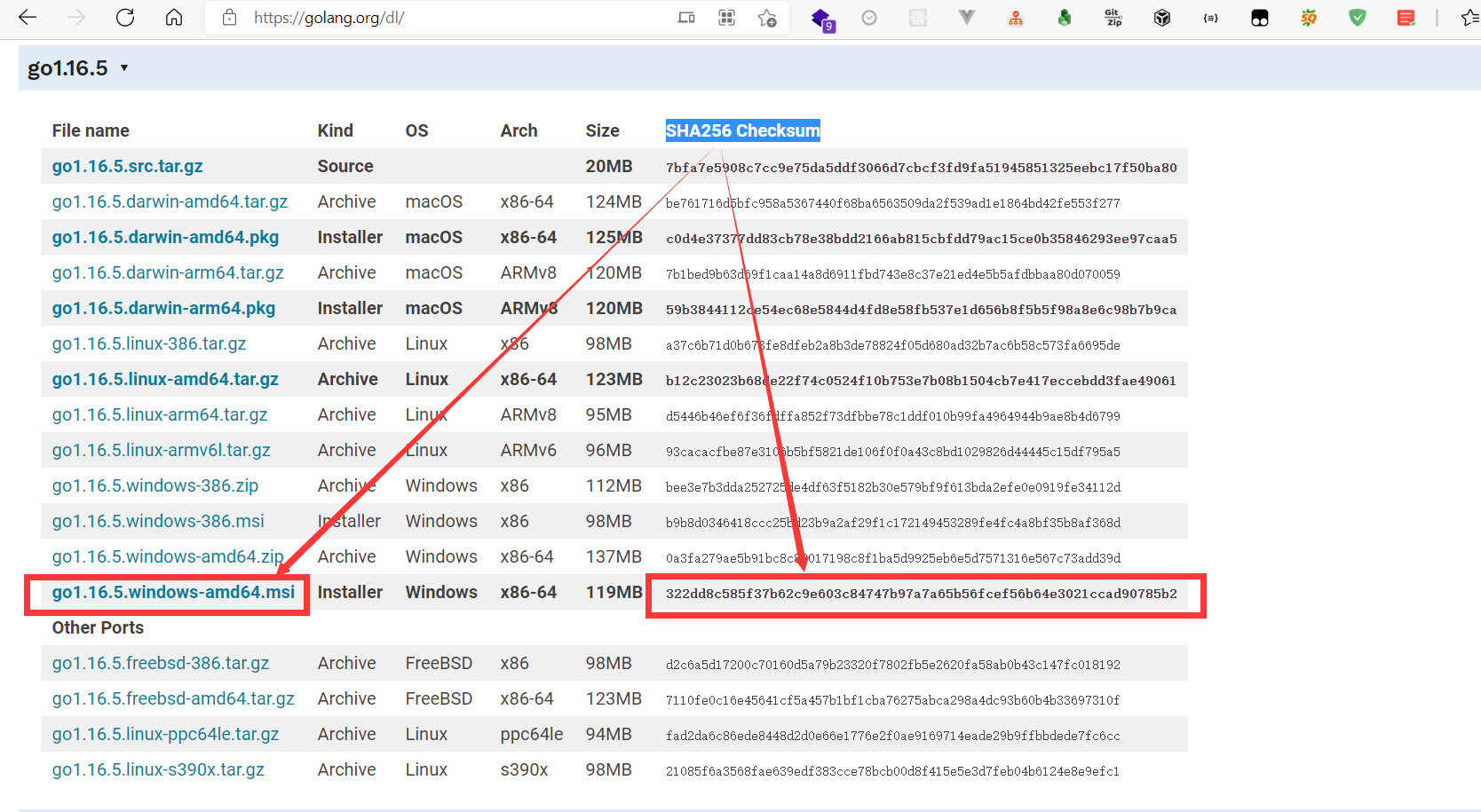Open the green shield adblock extension

(x=1357, y=18)
